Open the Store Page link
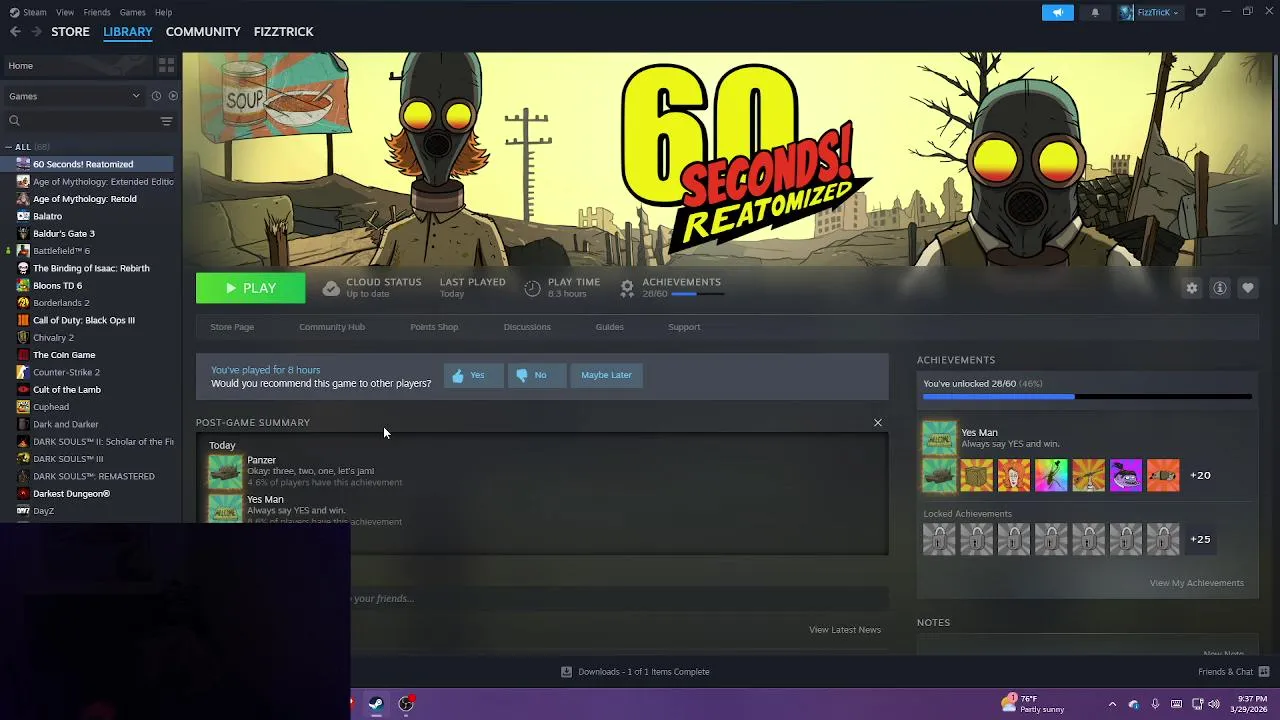 (232, 327)
